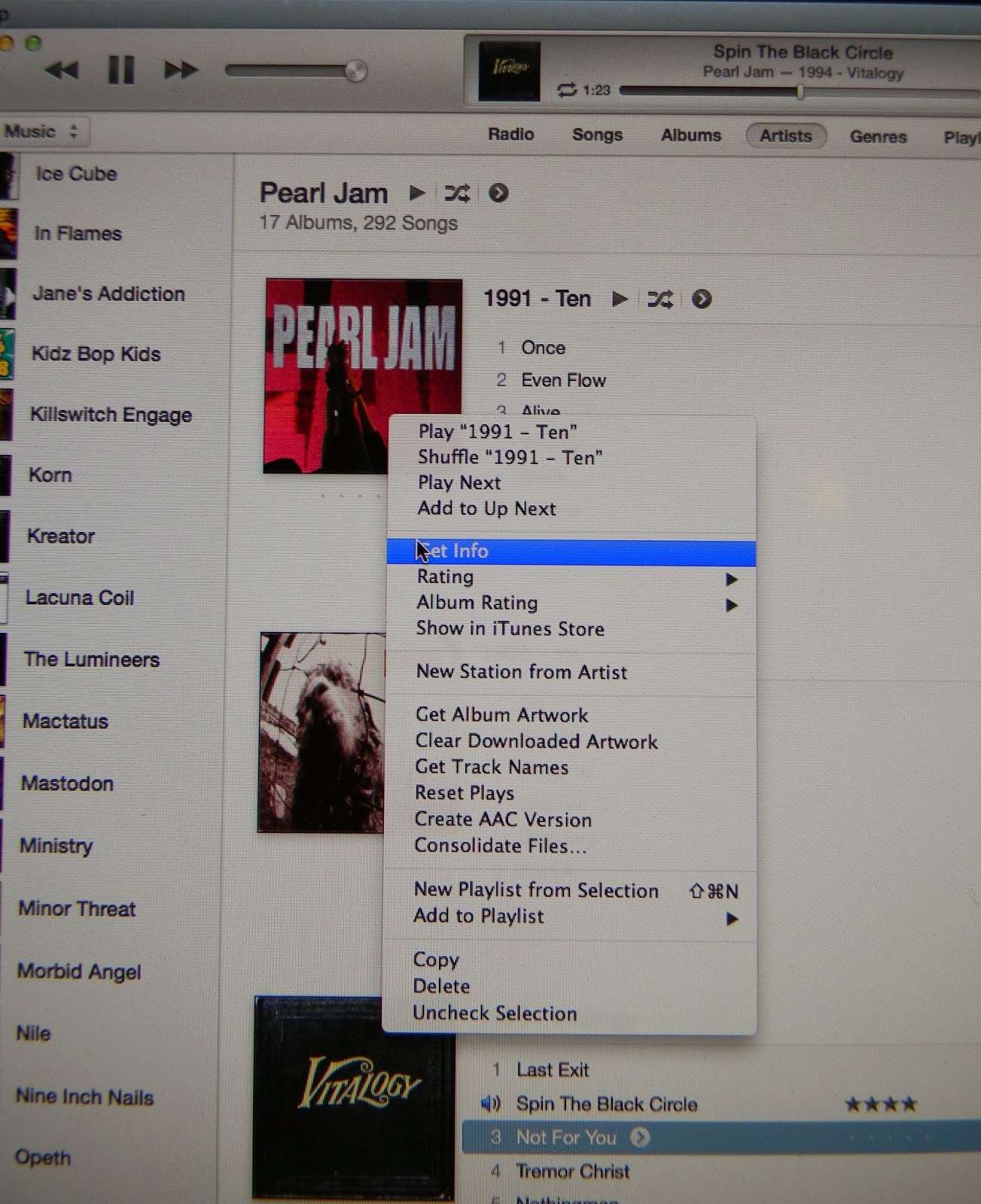This screenshot has height=1204, width=981.
Task: Choose New Playlist from Selection
Action: (x=571, y=891)
